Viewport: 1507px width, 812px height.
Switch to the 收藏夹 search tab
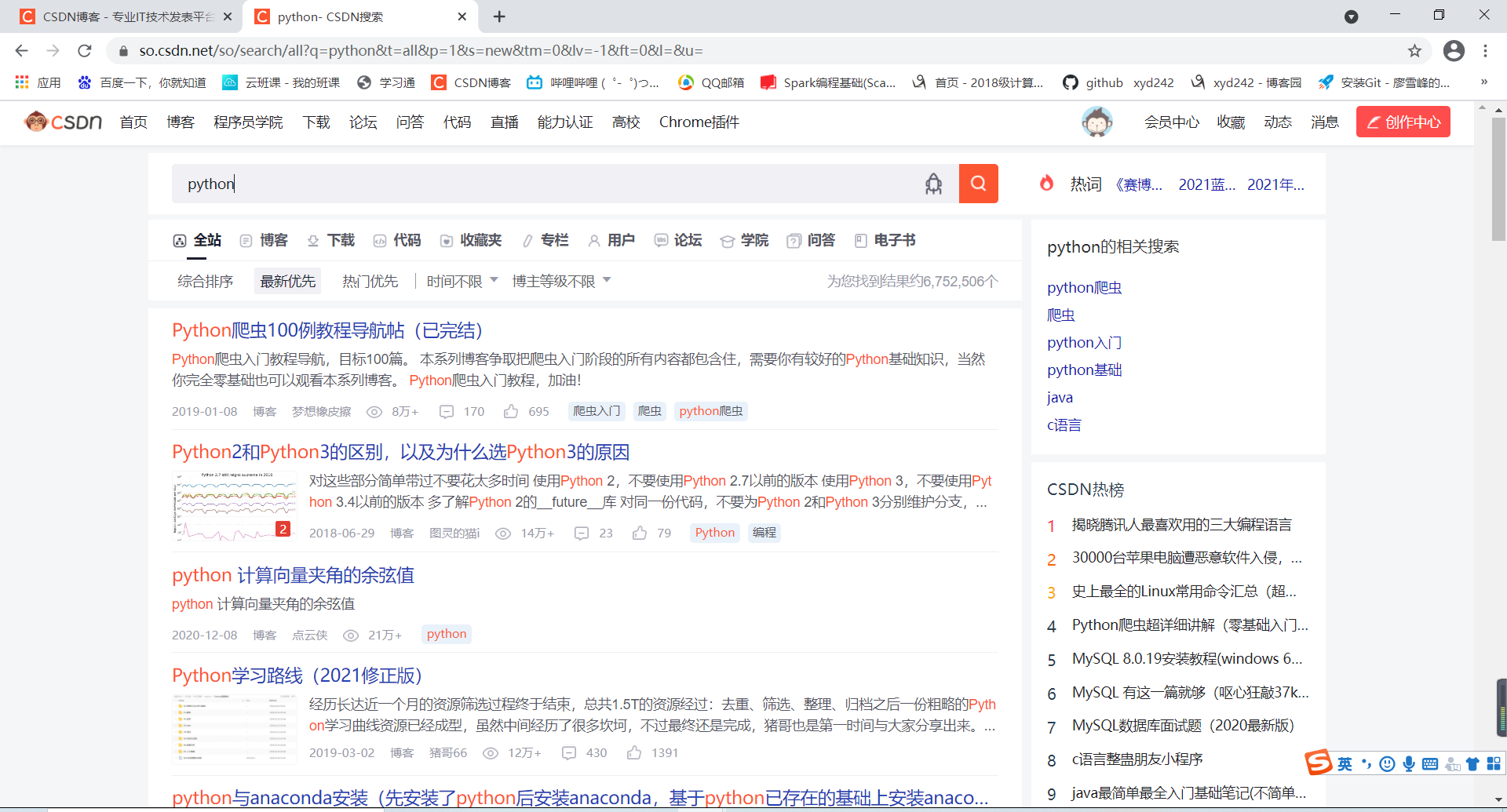coord(471,240)
